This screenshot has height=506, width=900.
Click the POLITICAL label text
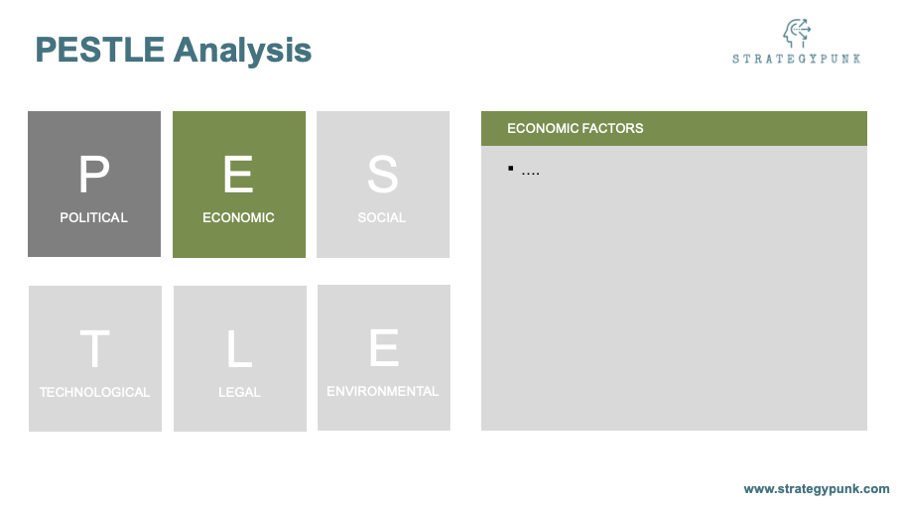coord(94,217)
